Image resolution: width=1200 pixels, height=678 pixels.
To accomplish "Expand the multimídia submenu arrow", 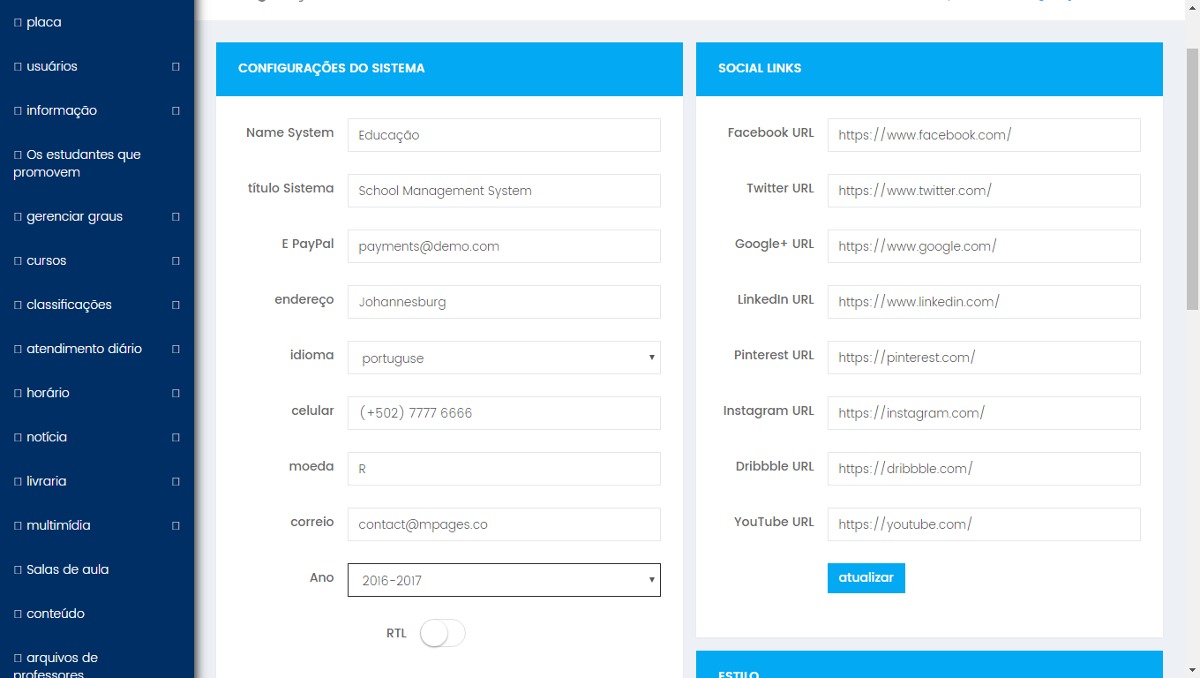I will click(176, 525).
